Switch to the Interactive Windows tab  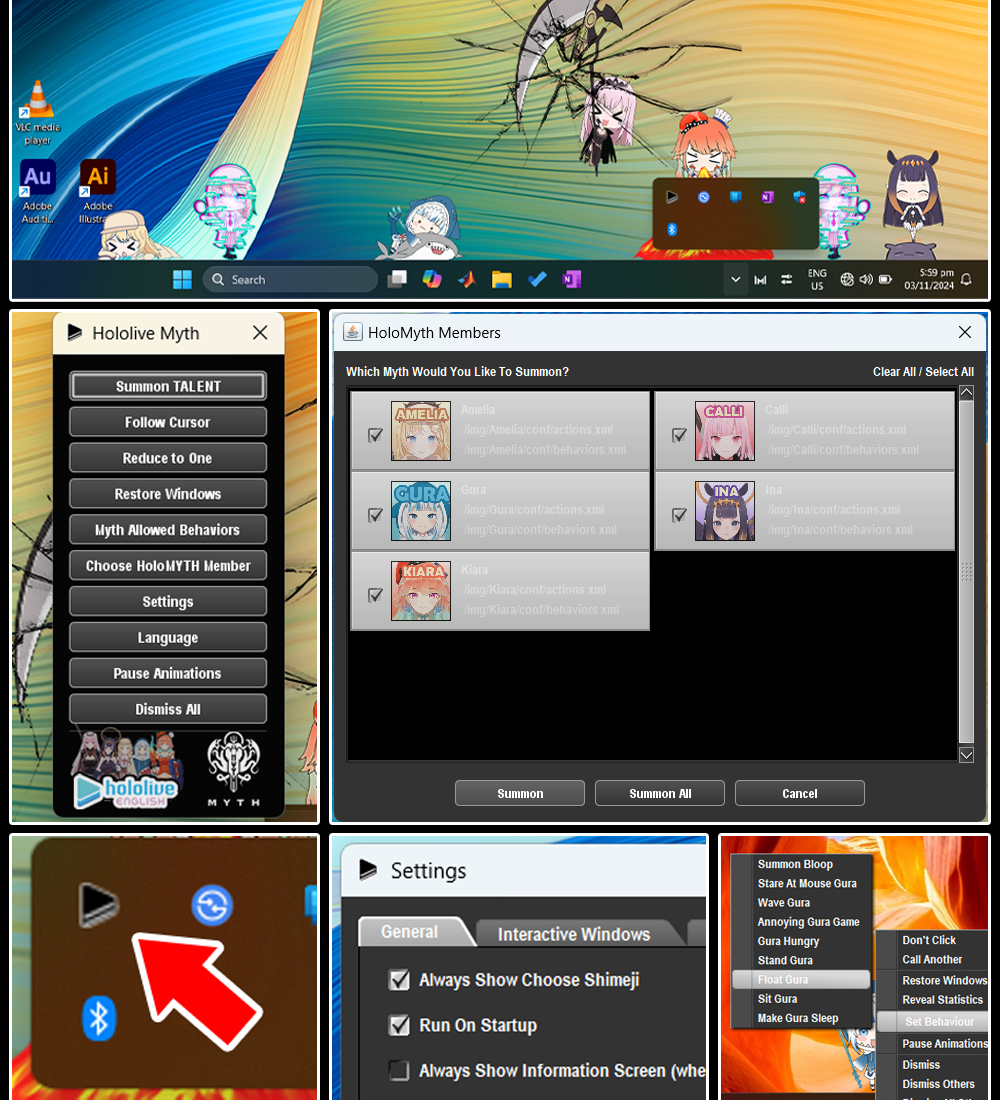click(x=574, y=934)
